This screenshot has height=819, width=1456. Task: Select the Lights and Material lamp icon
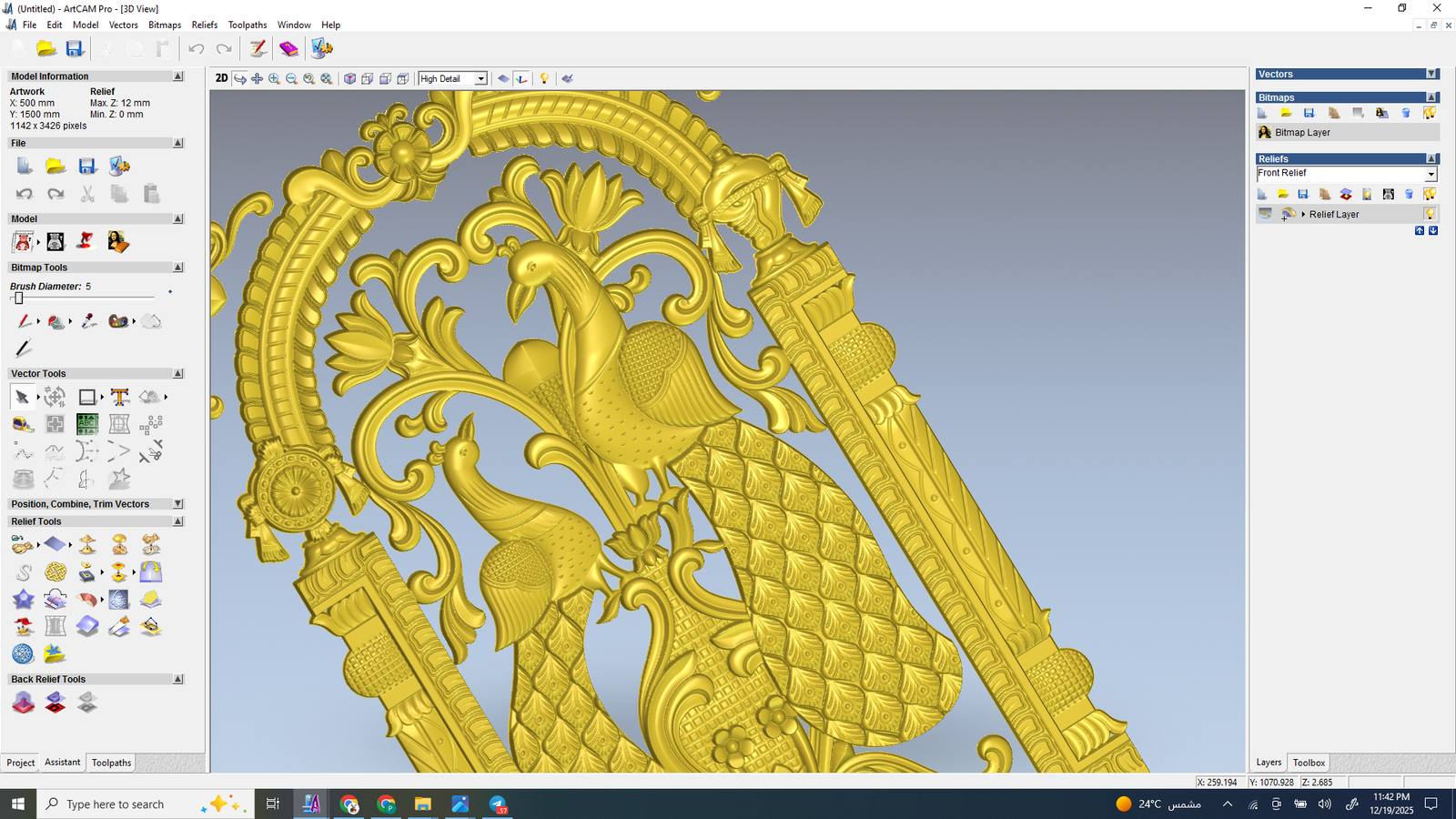(x=544, y=79)
